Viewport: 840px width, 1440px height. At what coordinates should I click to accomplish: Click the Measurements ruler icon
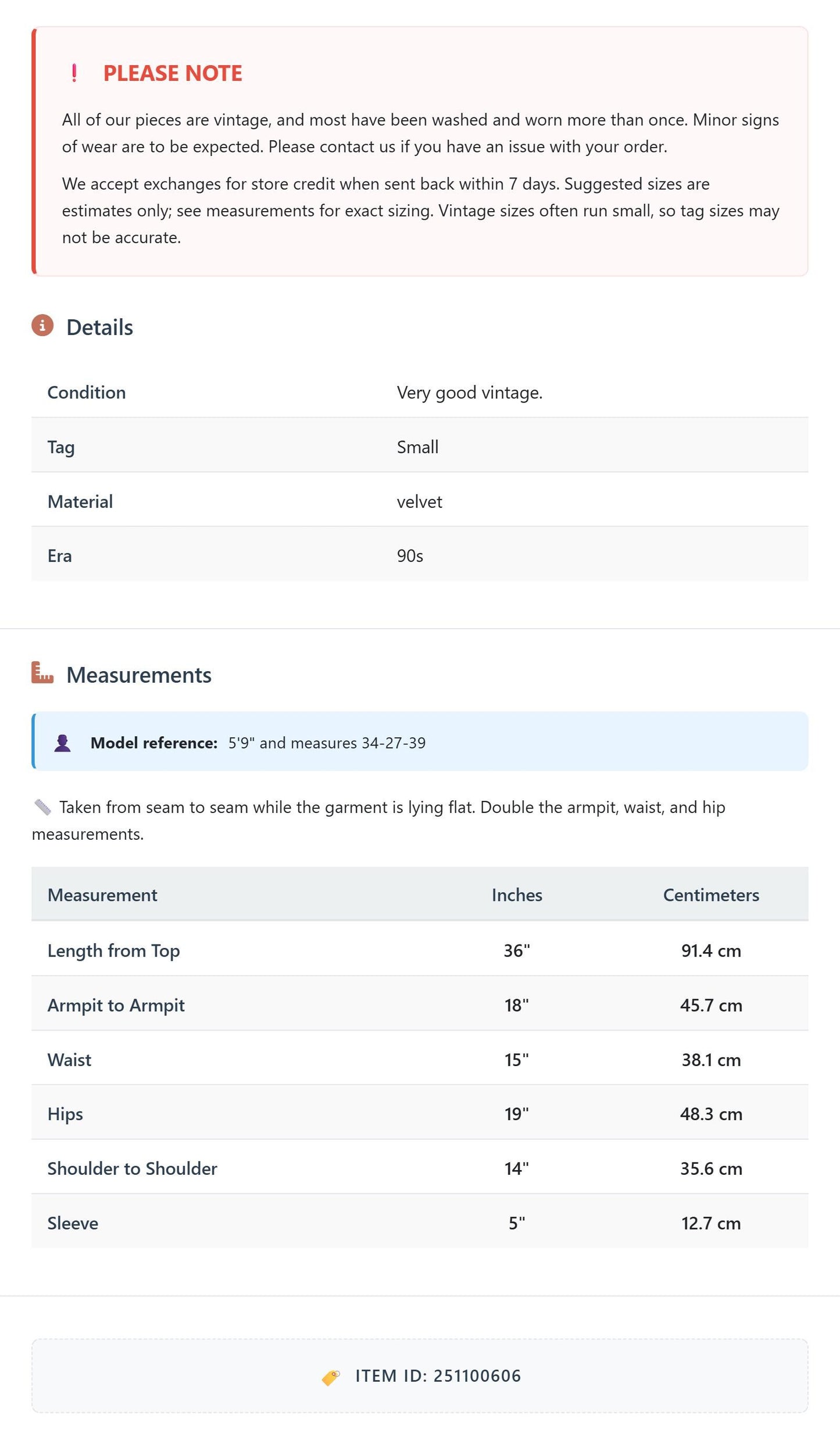pos(42,672)
